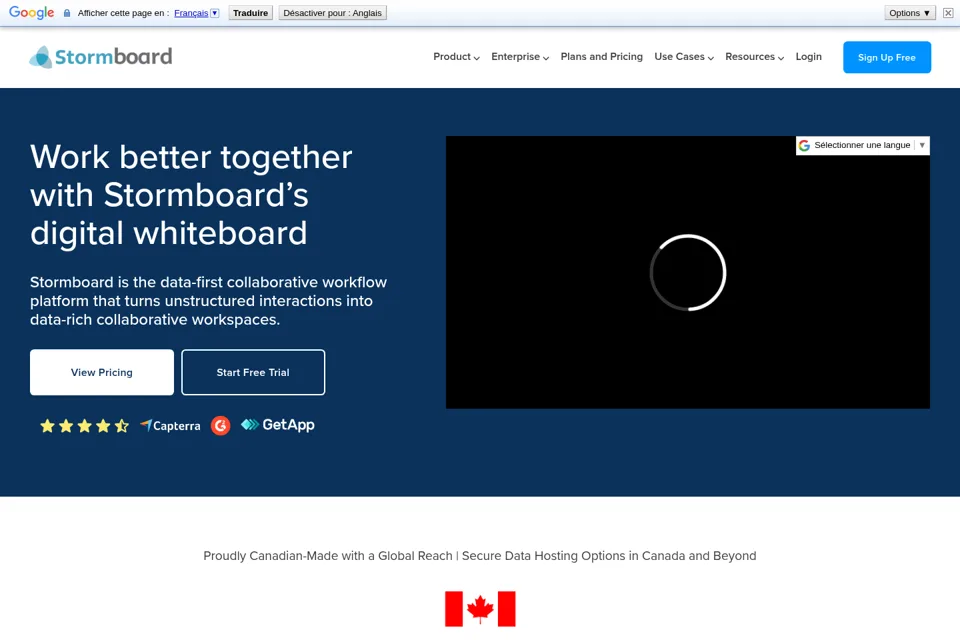The height and width of the screenshot is (640, 960).
Task: Click the Stormboard logo
Action: click(101, 56)
